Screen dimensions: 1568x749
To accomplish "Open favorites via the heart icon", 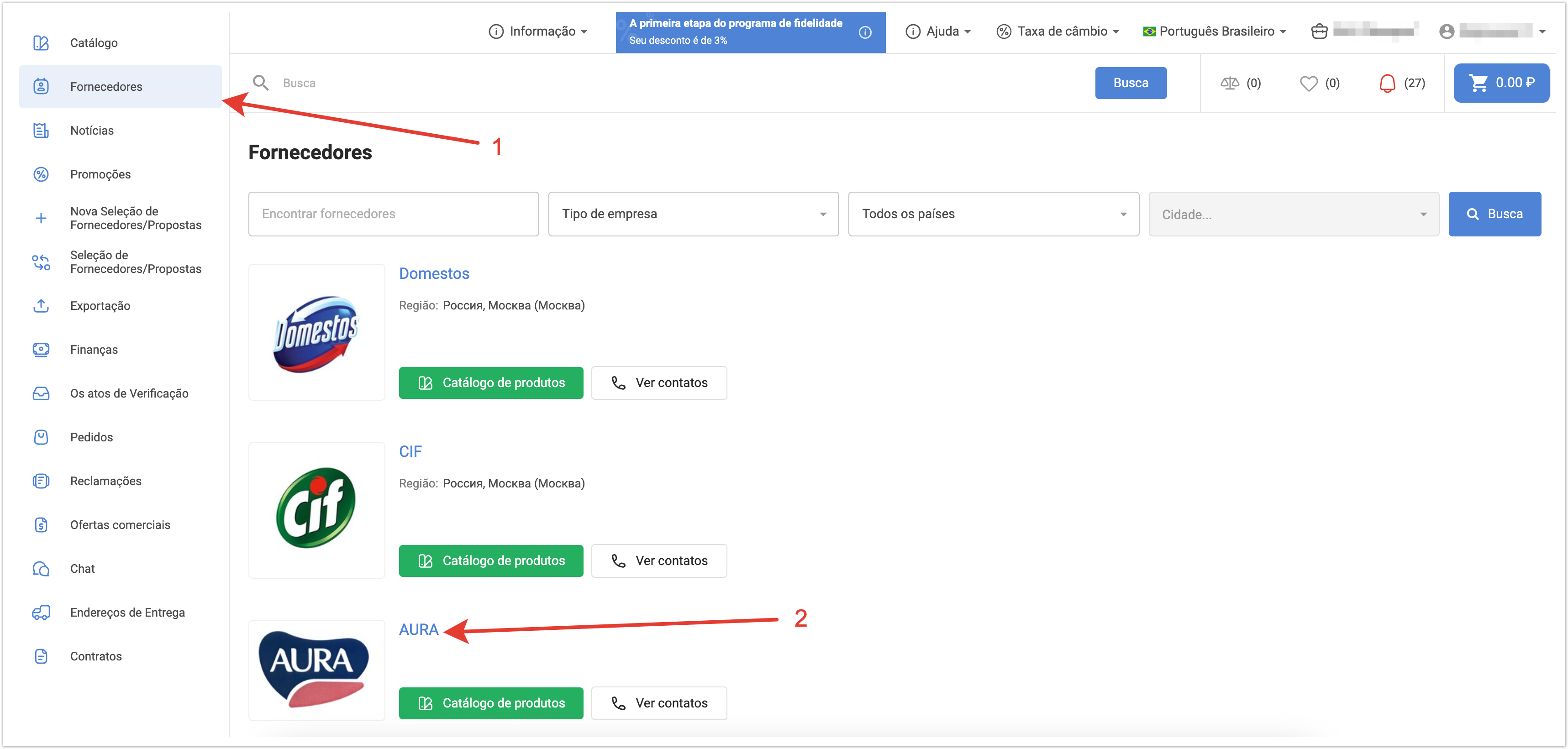I will coord(1308,84).
